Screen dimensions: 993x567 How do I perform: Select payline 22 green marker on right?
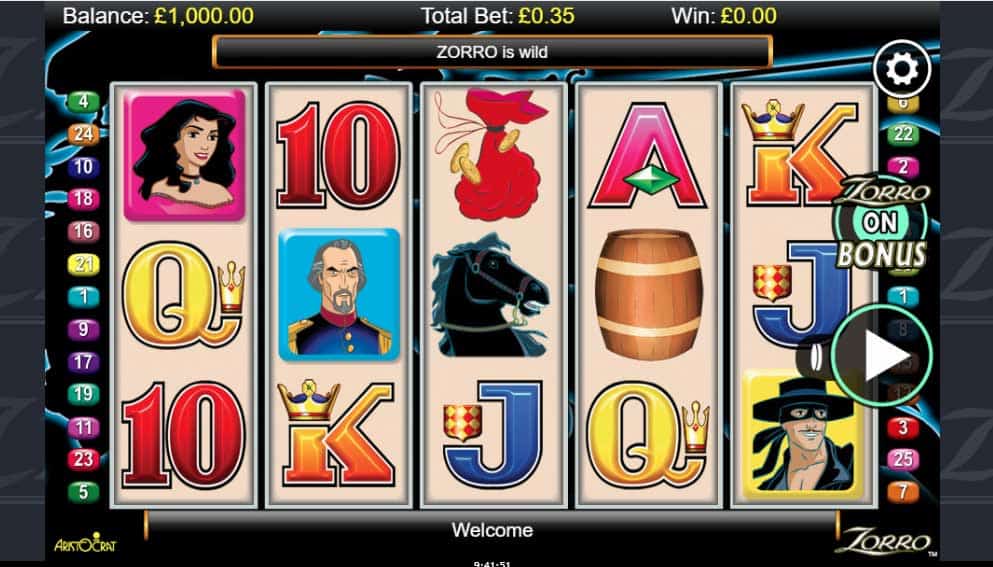tap(902, 134)
